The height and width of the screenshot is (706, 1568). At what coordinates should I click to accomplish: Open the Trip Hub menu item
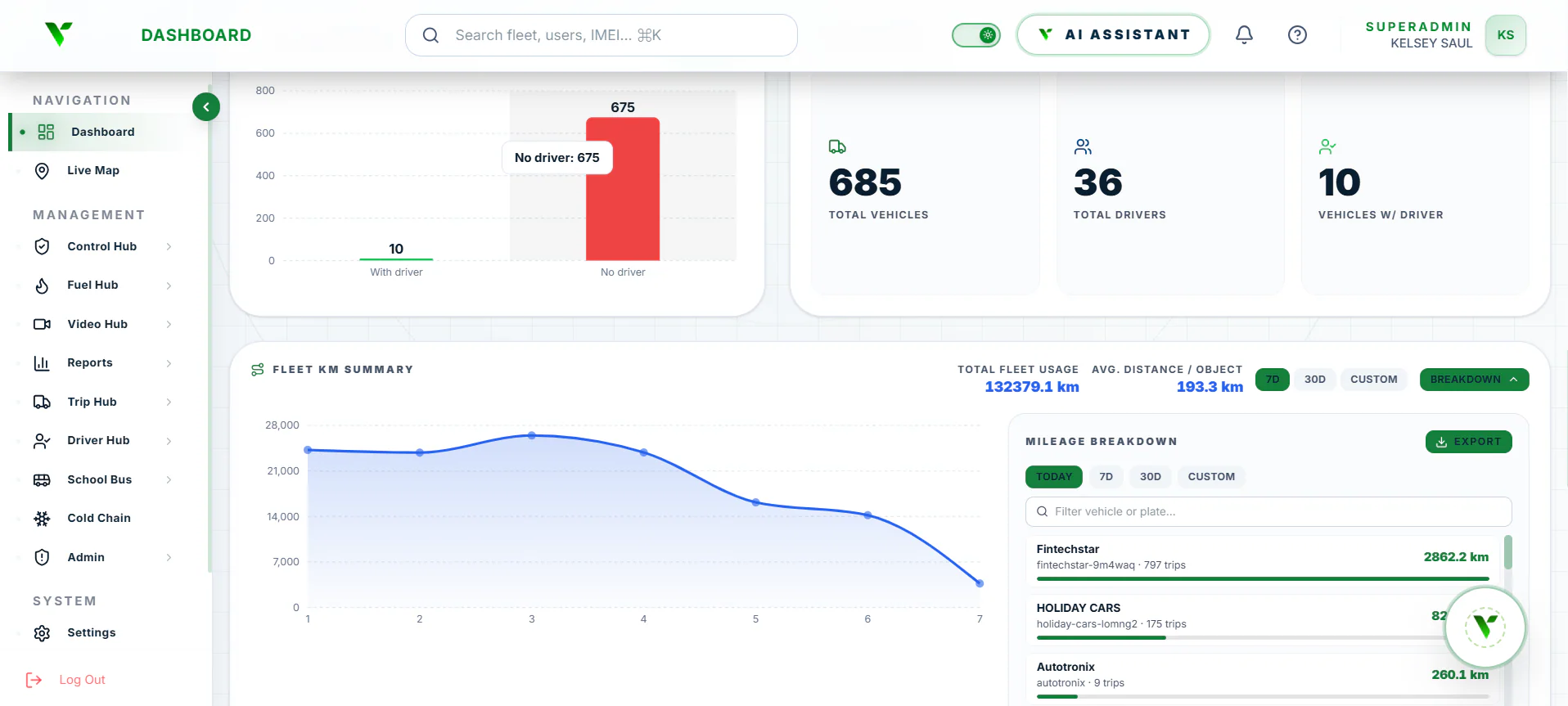point(92,402)
